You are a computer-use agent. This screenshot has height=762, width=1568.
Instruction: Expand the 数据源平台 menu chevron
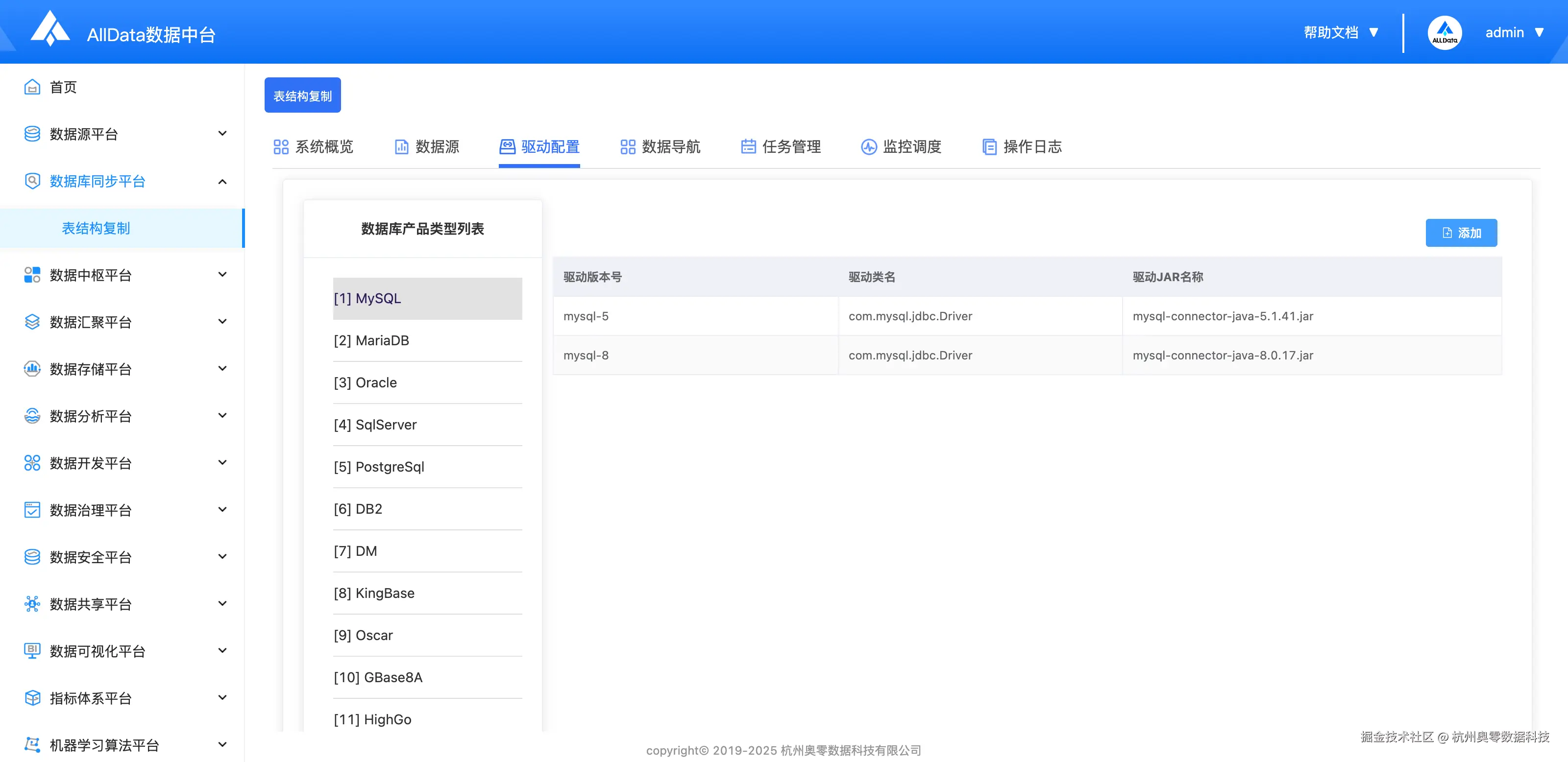(223, 133)
